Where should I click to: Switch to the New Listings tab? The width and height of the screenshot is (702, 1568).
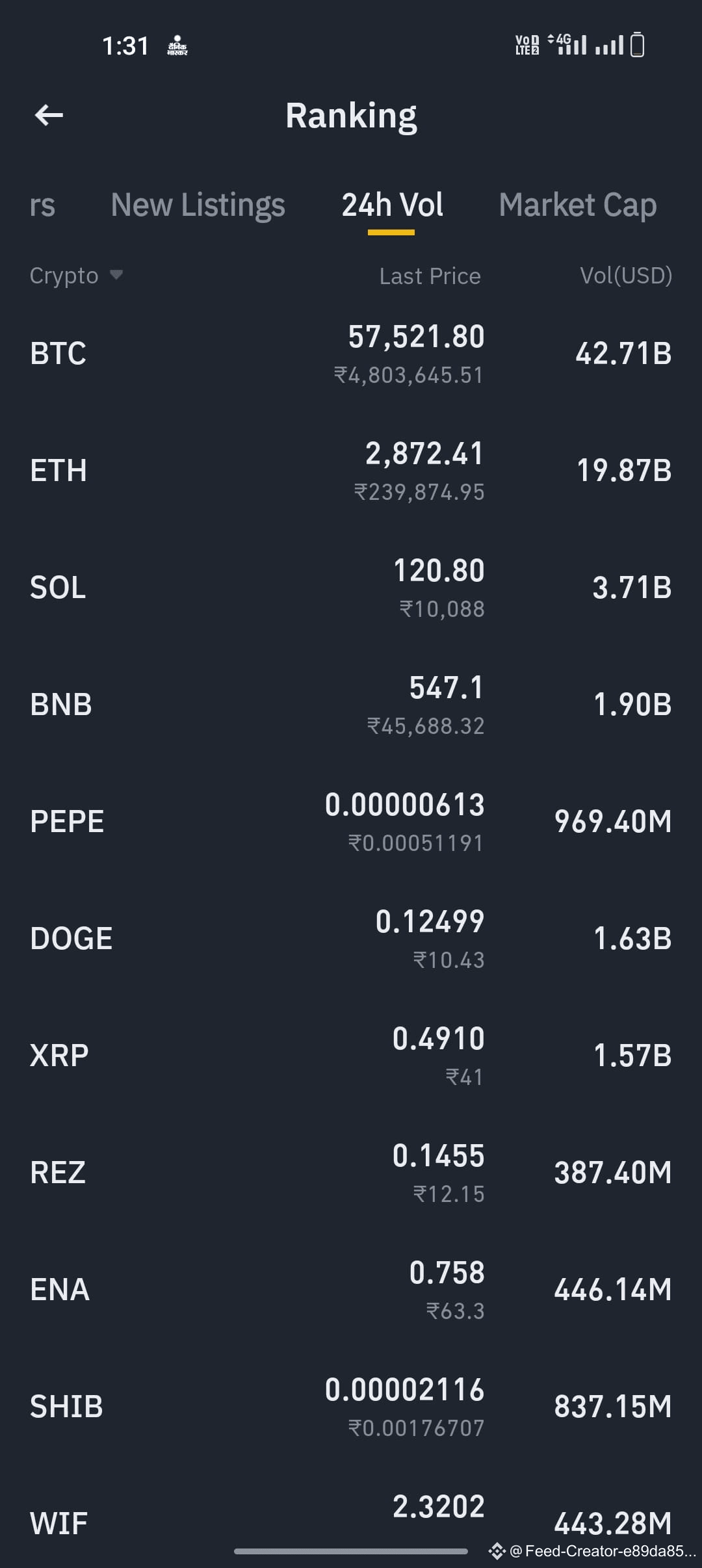198,205
